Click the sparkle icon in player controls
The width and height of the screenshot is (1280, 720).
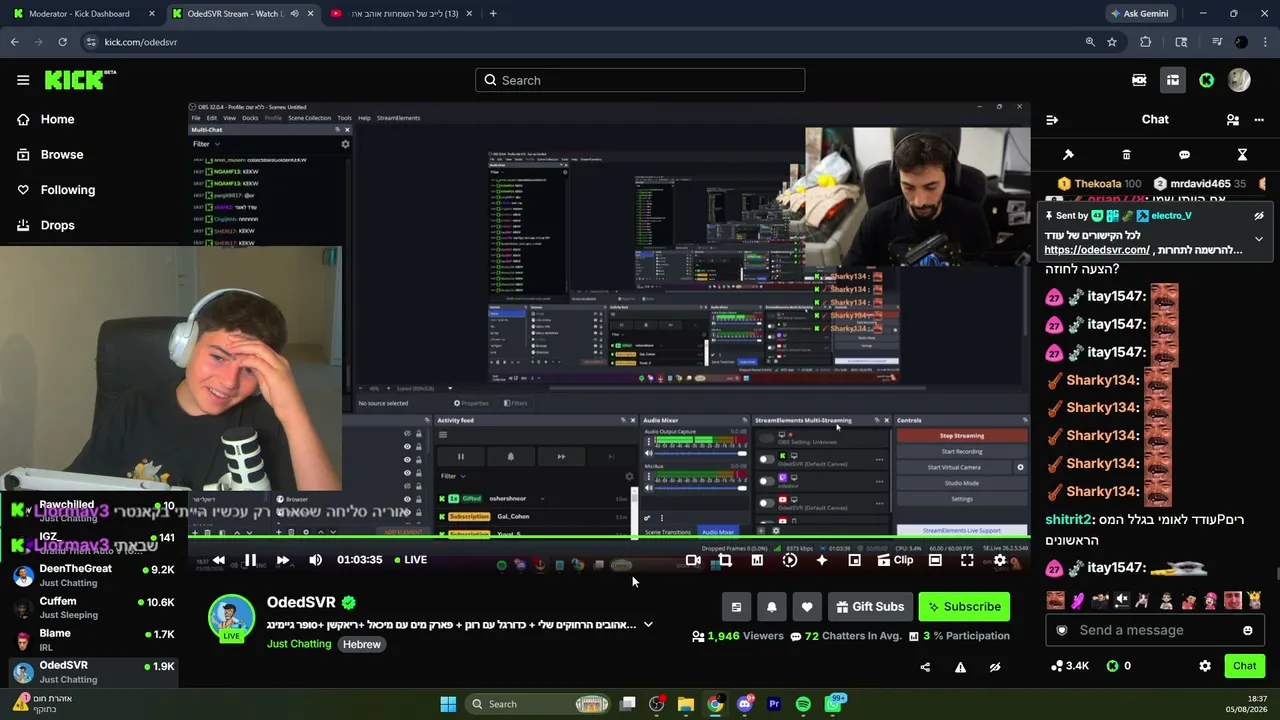[x=822, y=560]
